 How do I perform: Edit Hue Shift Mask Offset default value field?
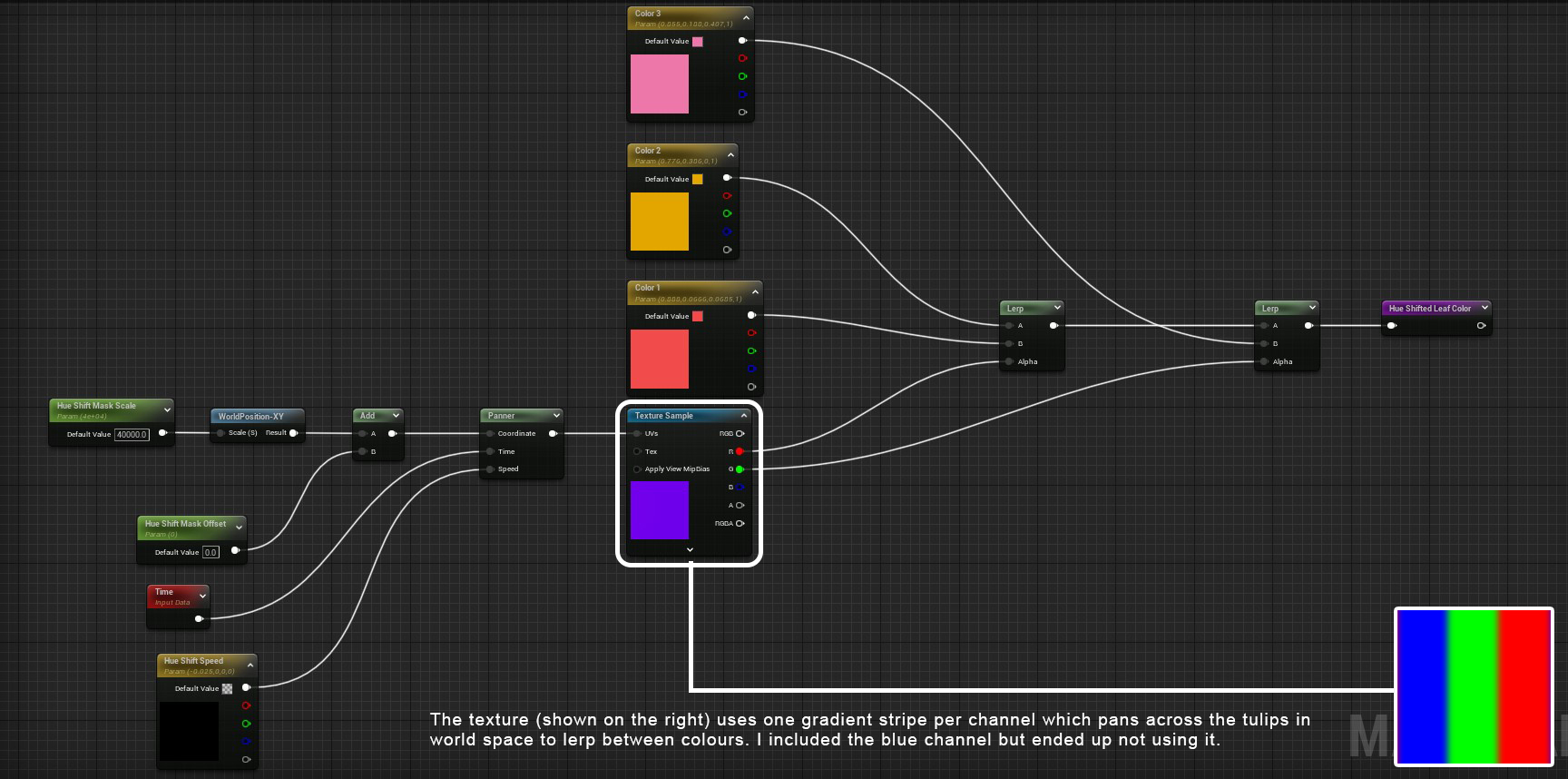point(211,552)
